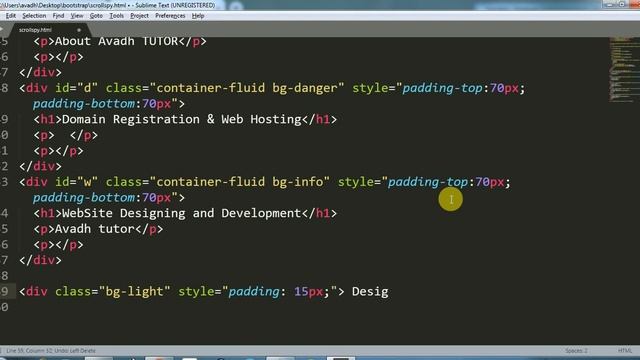The image size is (640, 360).
Task: Click the 'bg-light' class value
Action: [135, 292]
